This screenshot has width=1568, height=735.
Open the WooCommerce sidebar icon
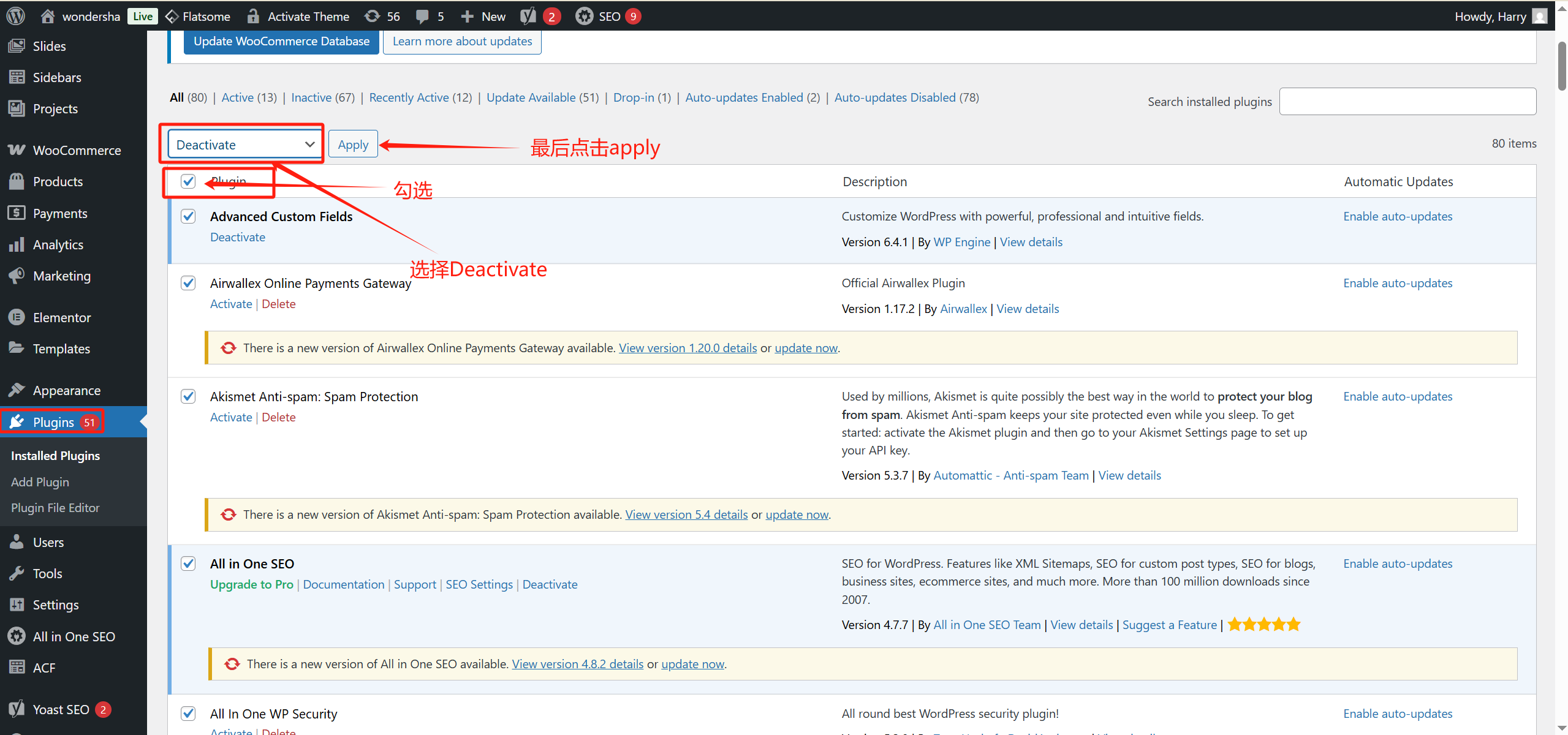(17, 150)
